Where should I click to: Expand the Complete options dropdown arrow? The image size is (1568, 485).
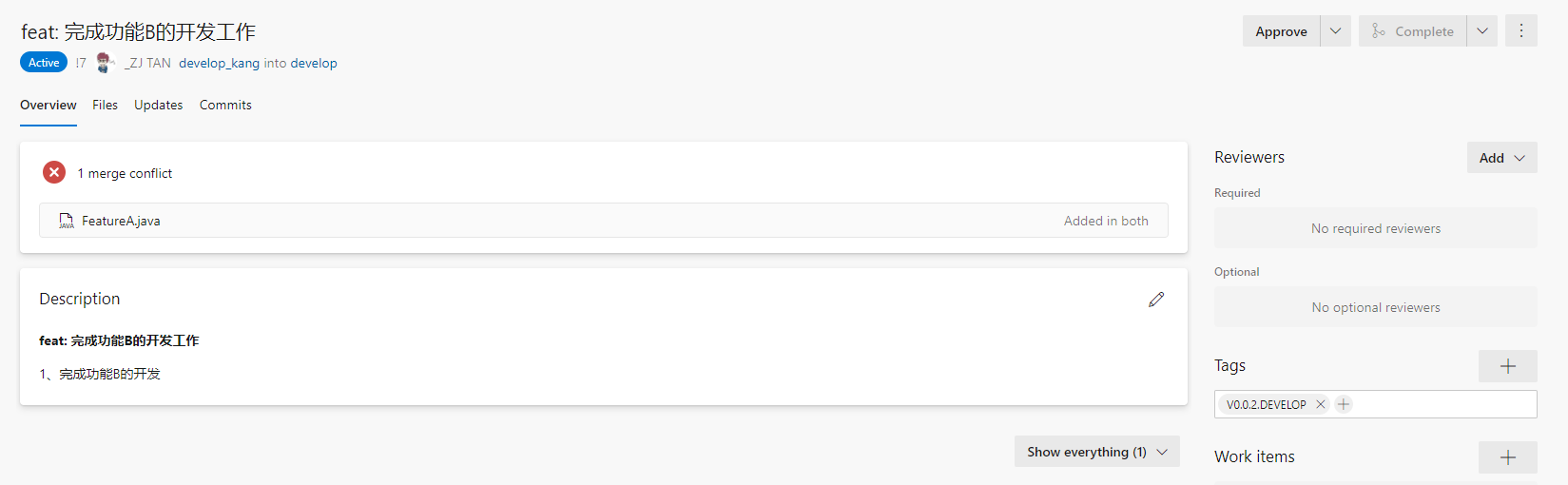(x=1482, y=31)
